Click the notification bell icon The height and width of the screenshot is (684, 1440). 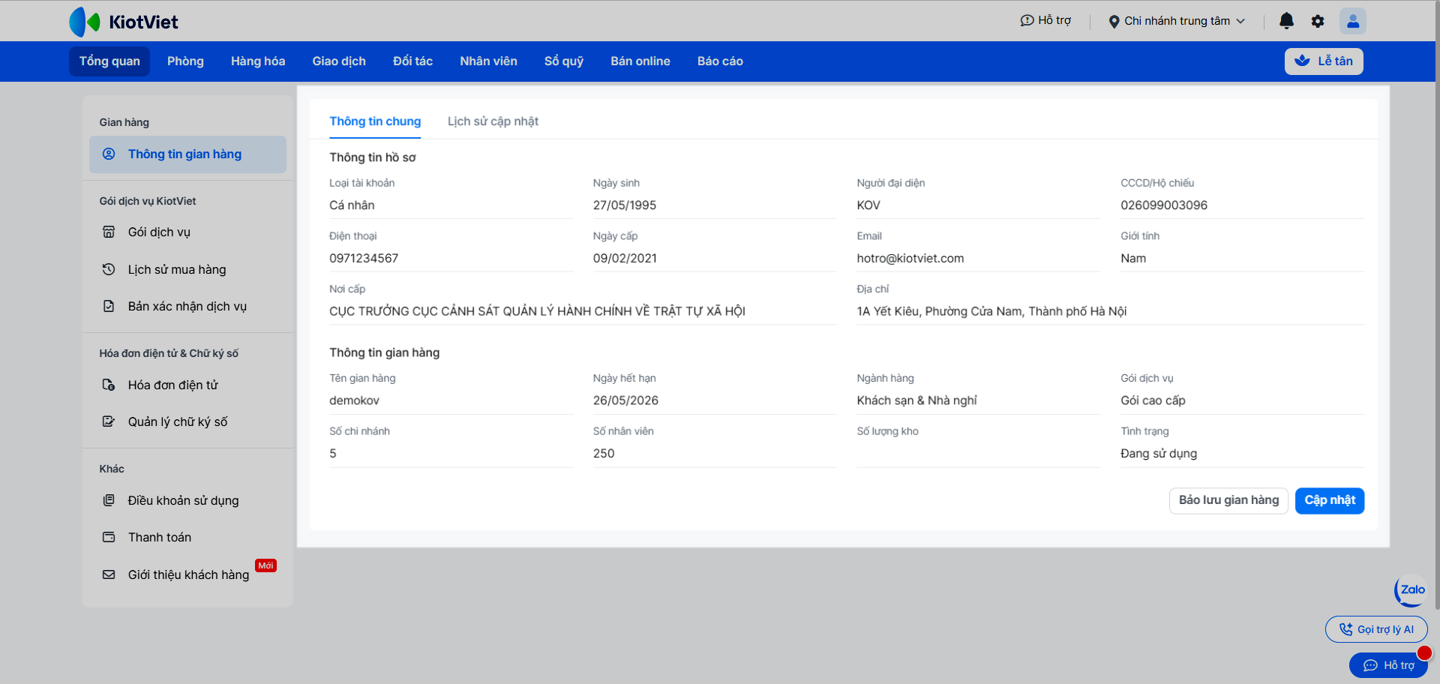tap(1286, 21)
